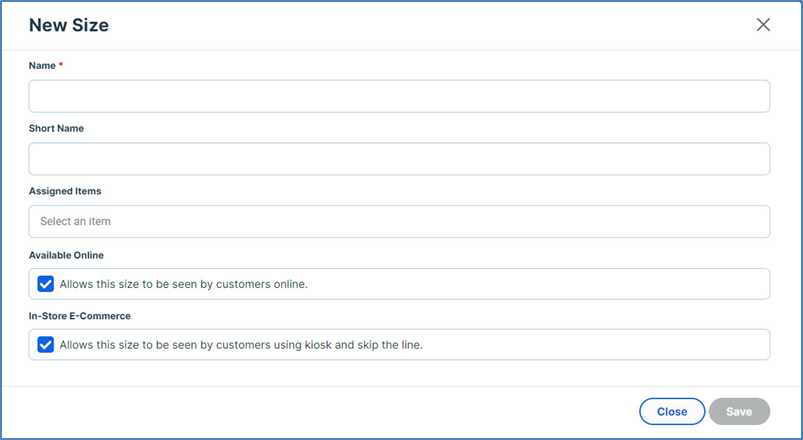
Task: Click into the Name text field
Action: pos(399,96)
